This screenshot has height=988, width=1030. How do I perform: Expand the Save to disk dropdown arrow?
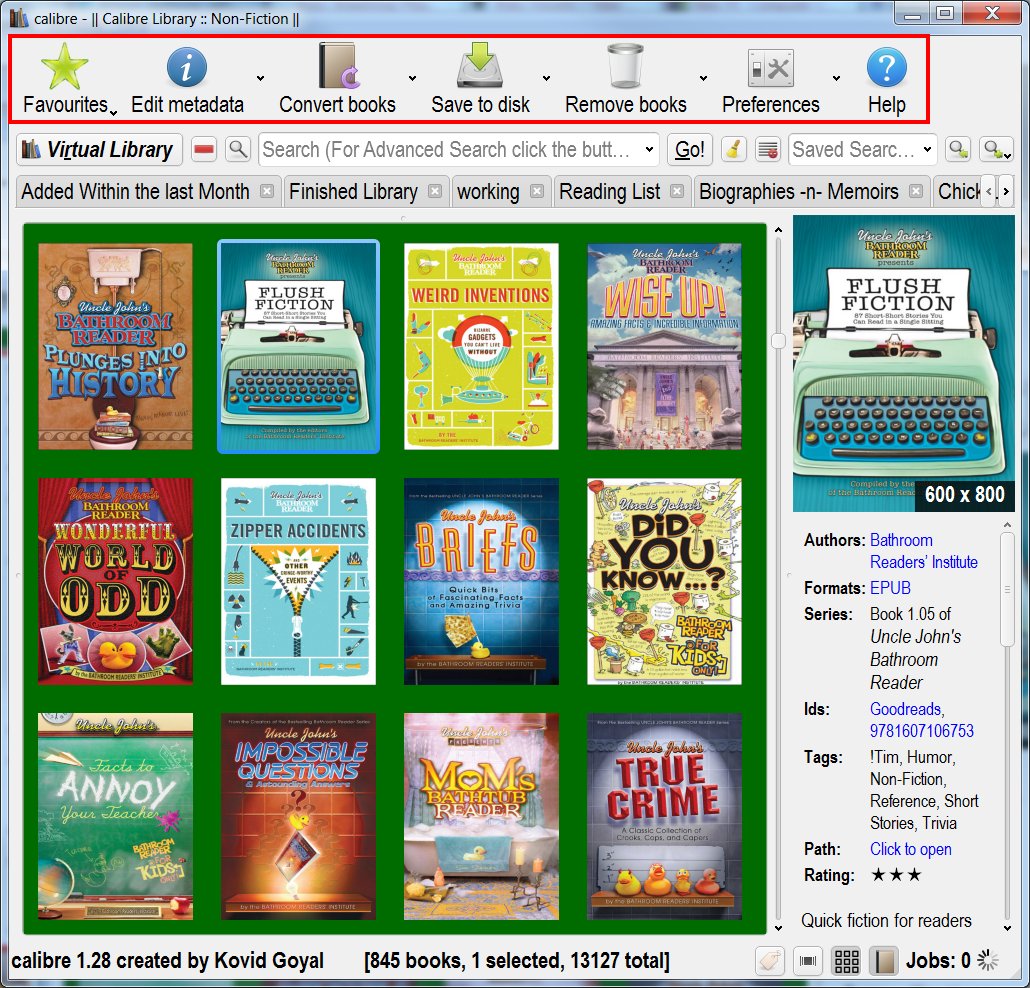(x=546, y=78)
